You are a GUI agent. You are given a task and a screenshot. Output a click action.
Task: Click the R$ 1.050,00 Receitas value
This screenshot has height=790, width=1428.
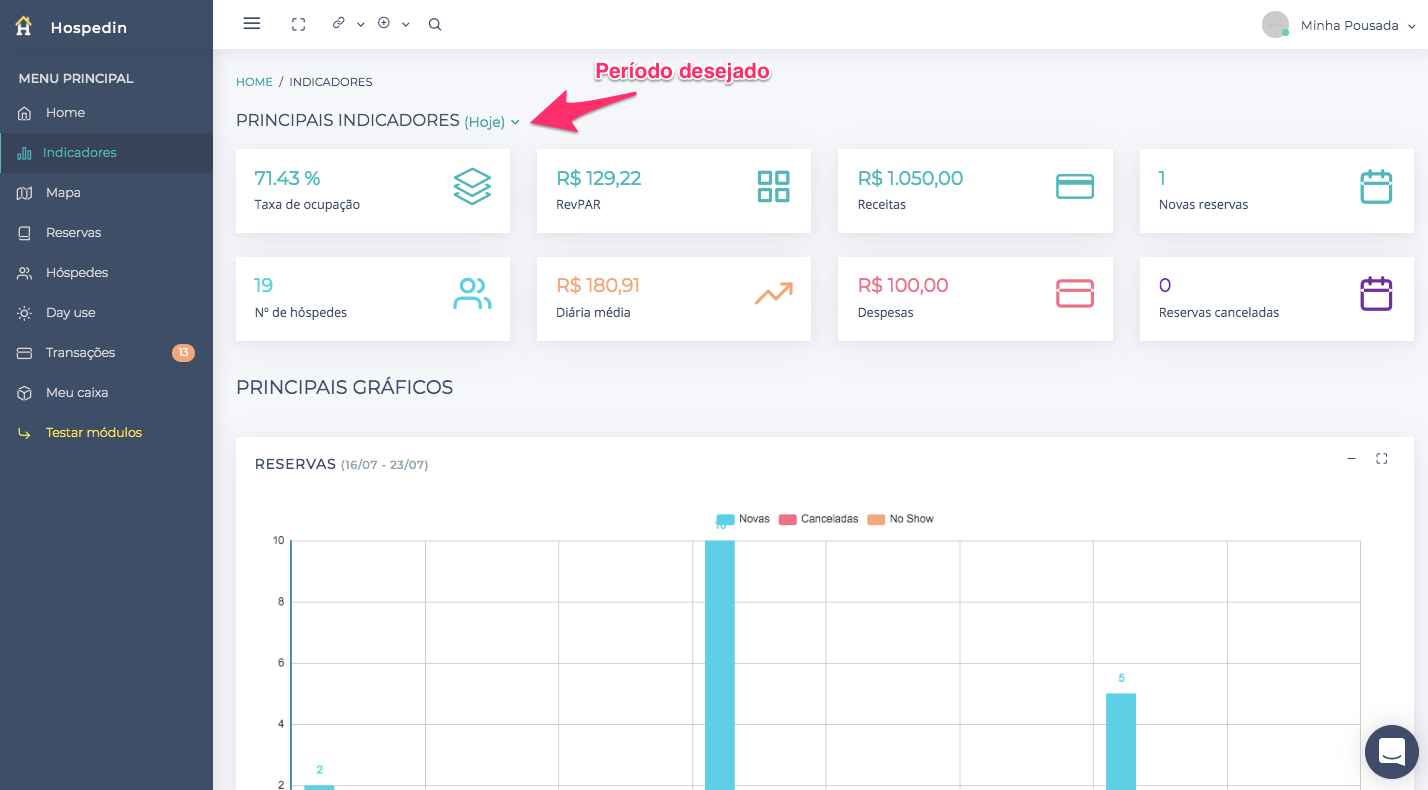coord(910,179)
